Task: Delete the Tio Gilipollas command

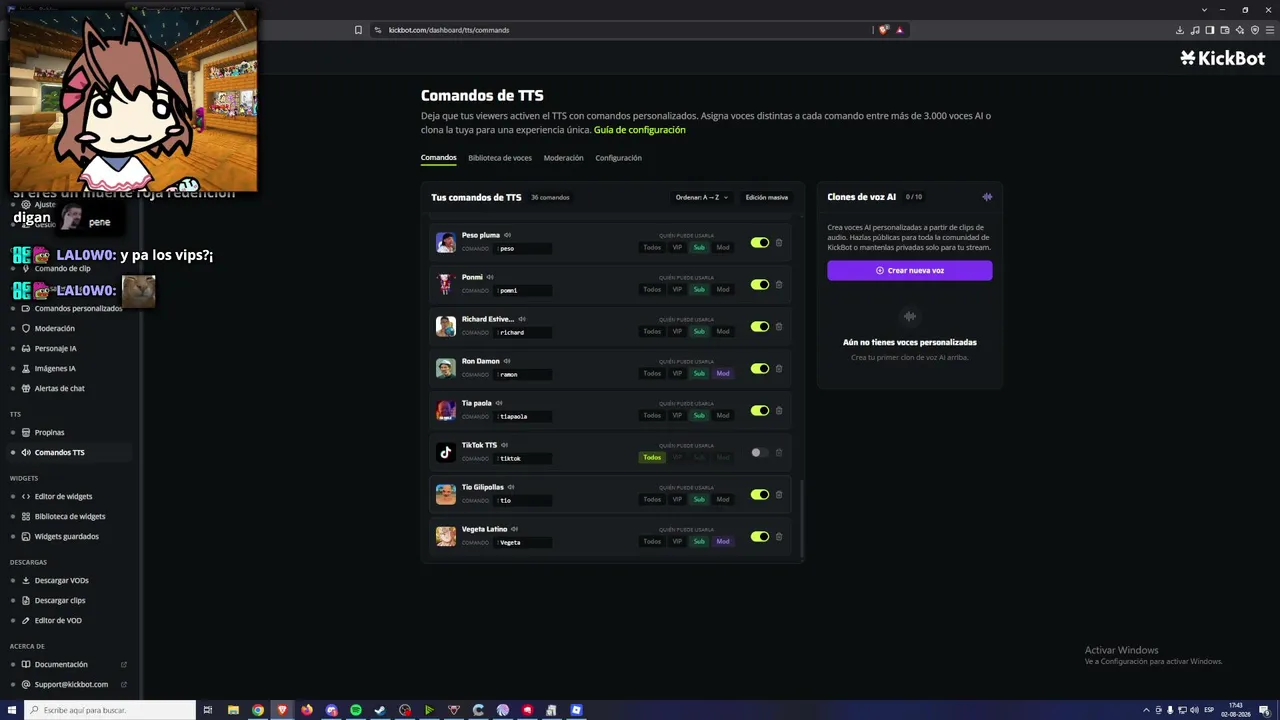Action: [779, 495]
